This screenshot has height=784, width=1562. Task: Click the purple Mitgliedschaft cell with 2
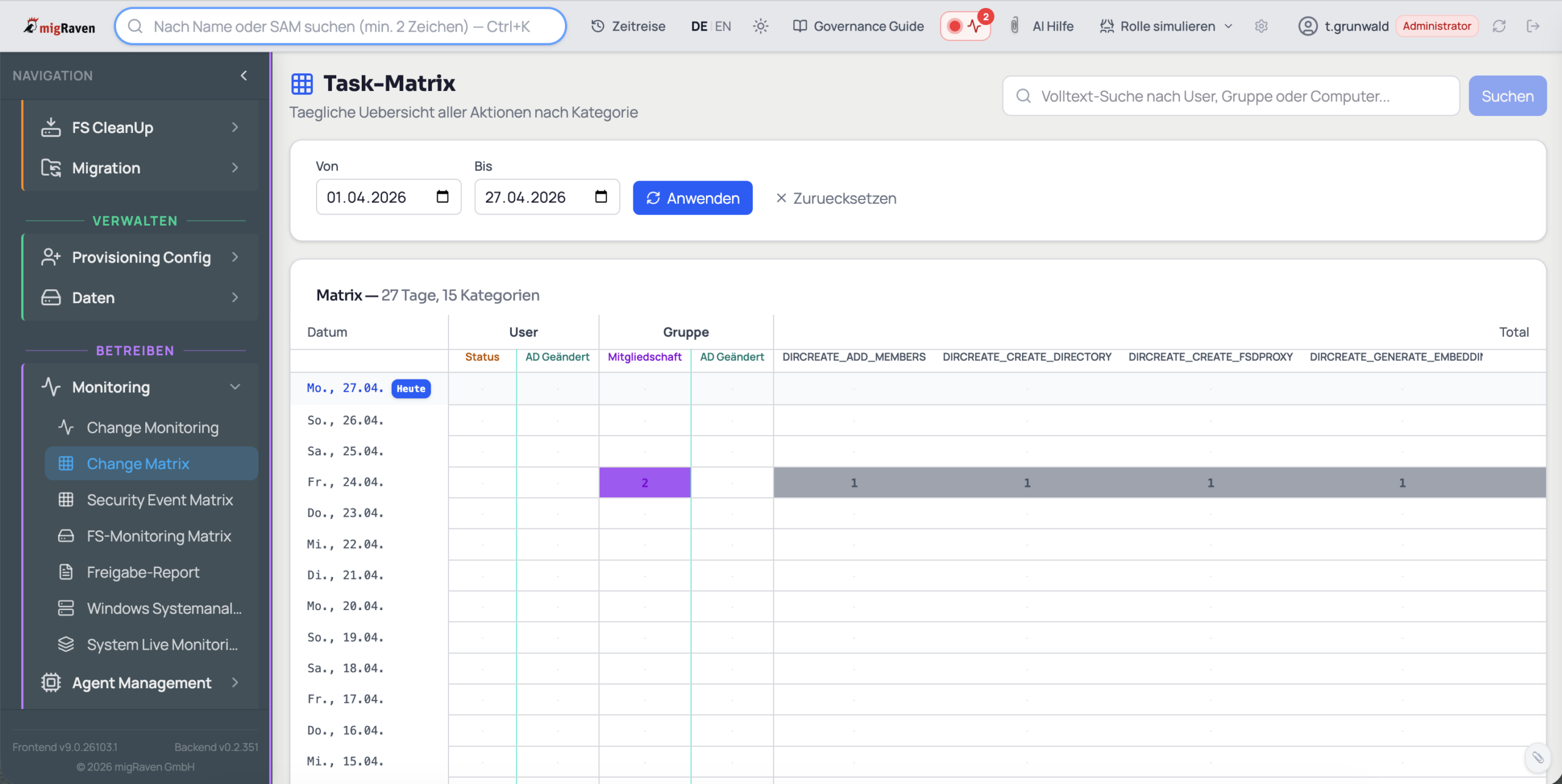click(644, 483)
